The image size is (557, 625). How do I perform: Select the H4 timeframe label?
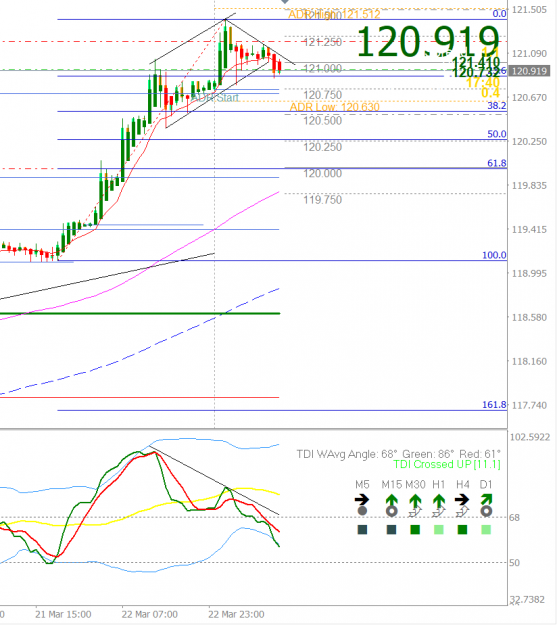point(463,485)
